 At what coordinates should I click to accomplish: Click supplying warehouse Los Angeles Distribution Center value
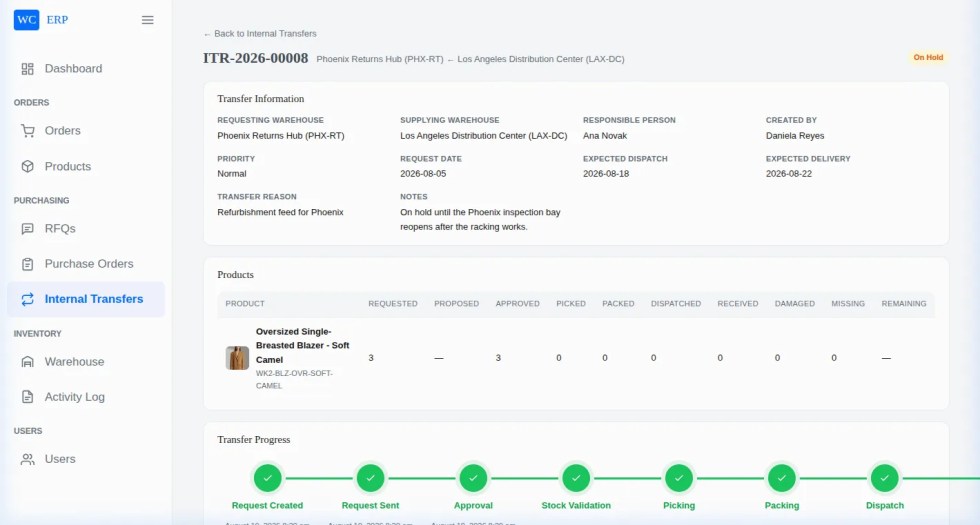484,136
